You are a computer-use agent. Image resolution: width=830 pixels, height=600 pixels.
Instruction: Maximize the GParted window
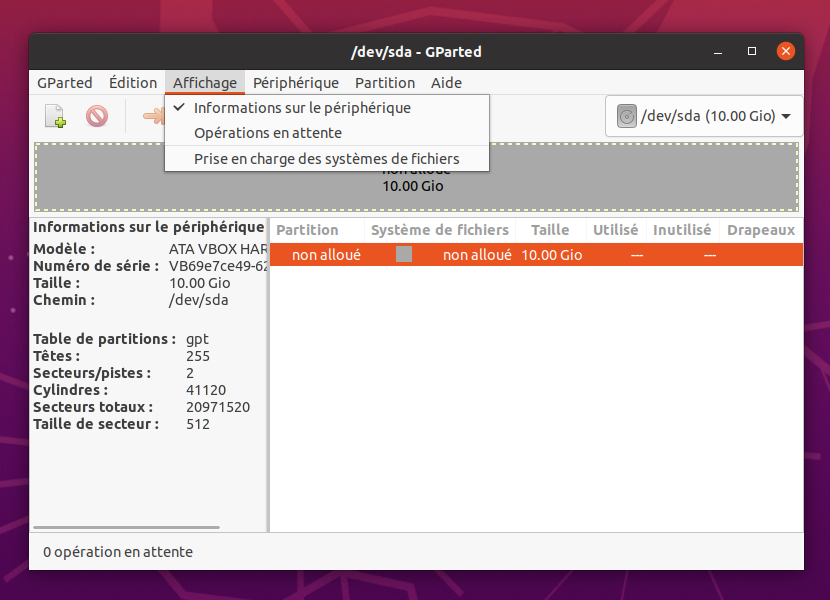tap(752, 51)
